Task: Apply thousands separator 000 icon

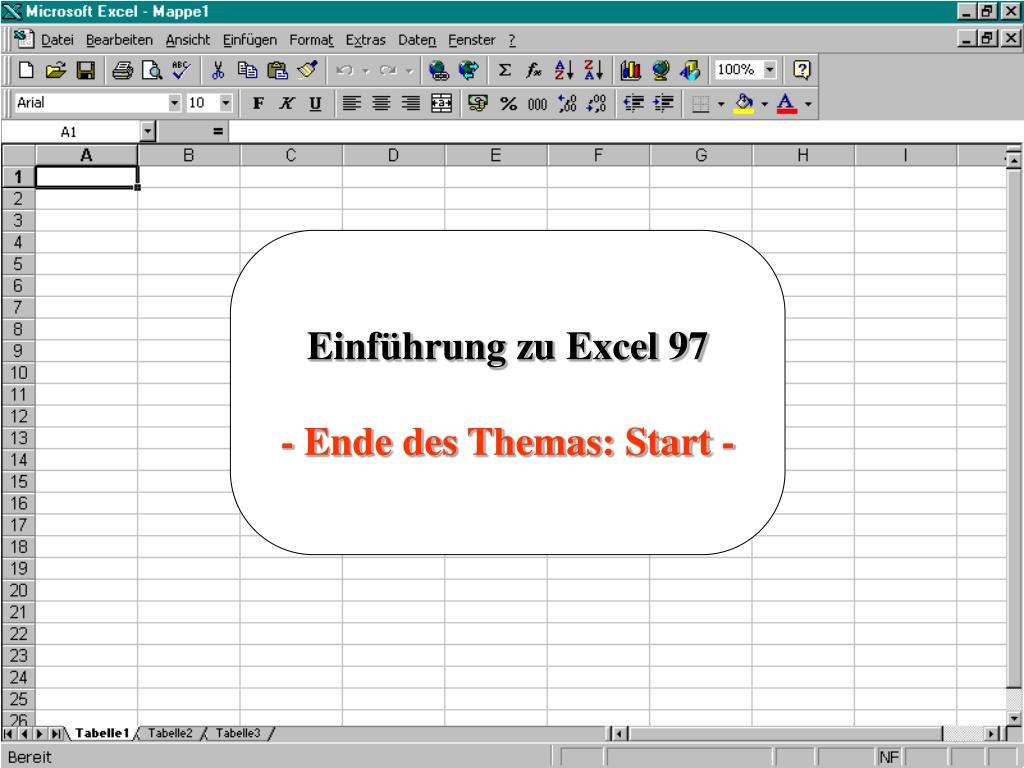Action: pos(537,103)
